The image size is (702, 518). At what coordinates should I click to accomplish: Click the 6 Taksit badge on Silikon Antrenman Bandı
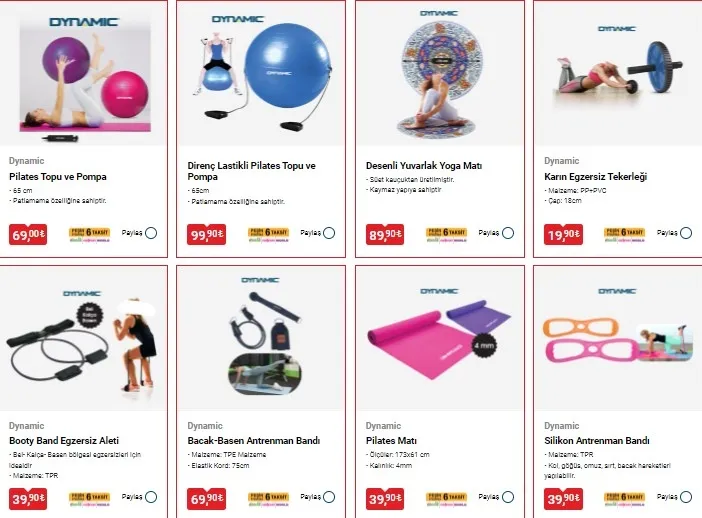625,499
